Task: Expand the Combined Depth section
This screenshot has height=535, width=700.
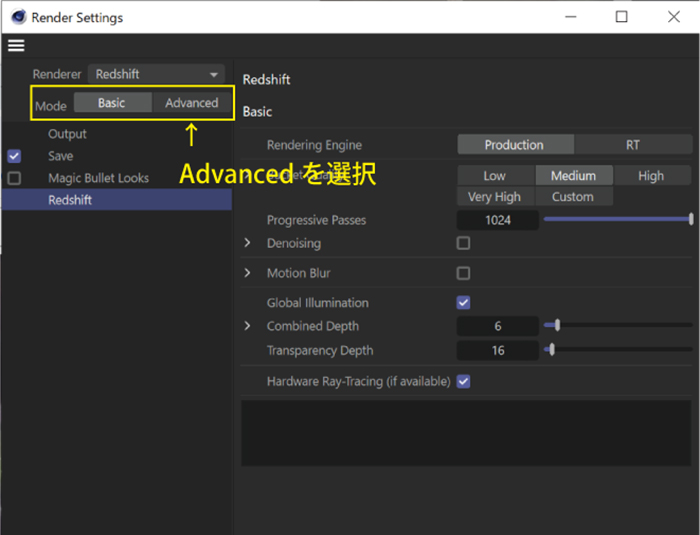Action: pyautogui.click(x=248, y=326)
